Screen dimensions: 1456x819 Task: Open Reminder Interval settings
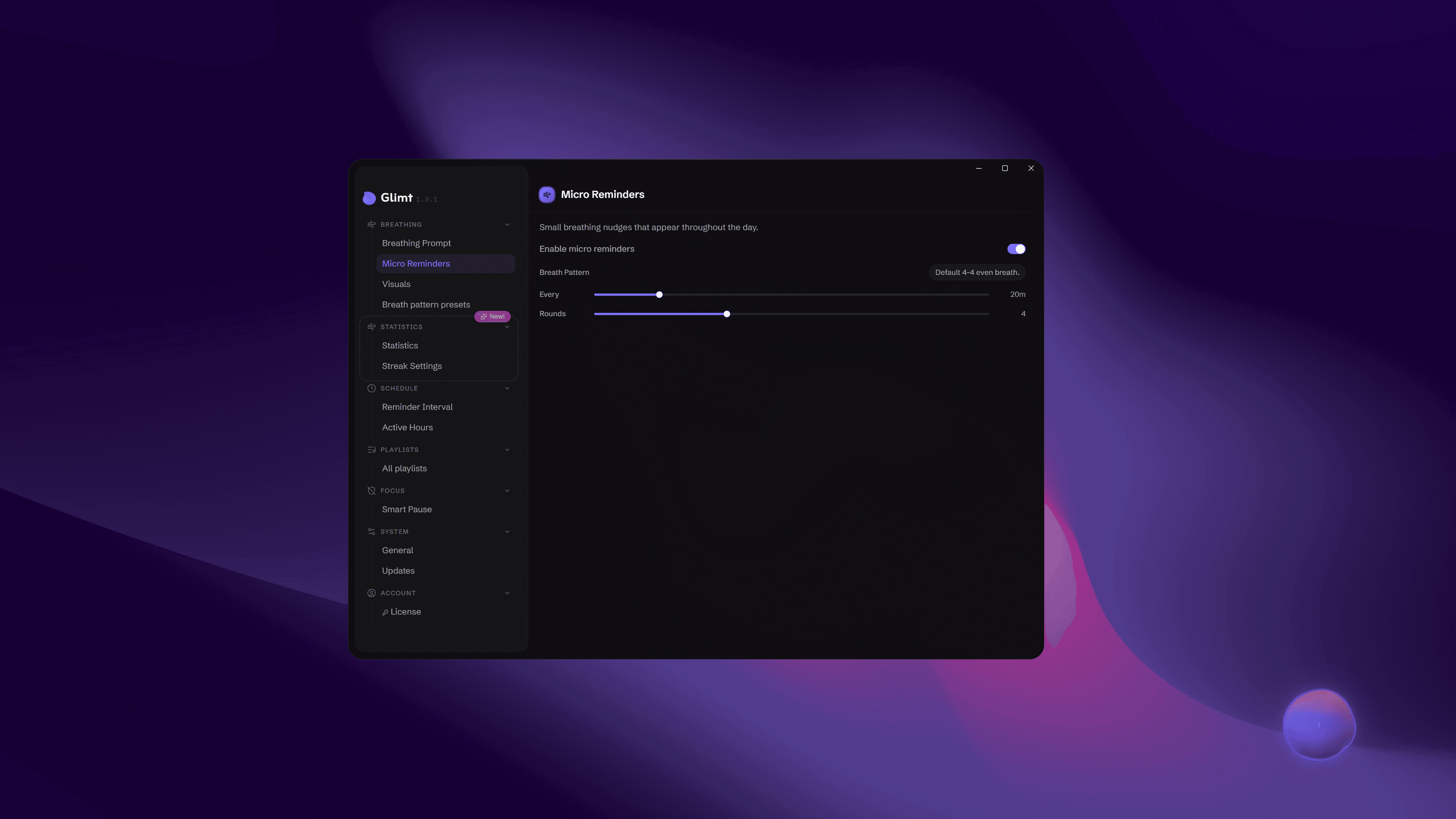tap(446, 407)
